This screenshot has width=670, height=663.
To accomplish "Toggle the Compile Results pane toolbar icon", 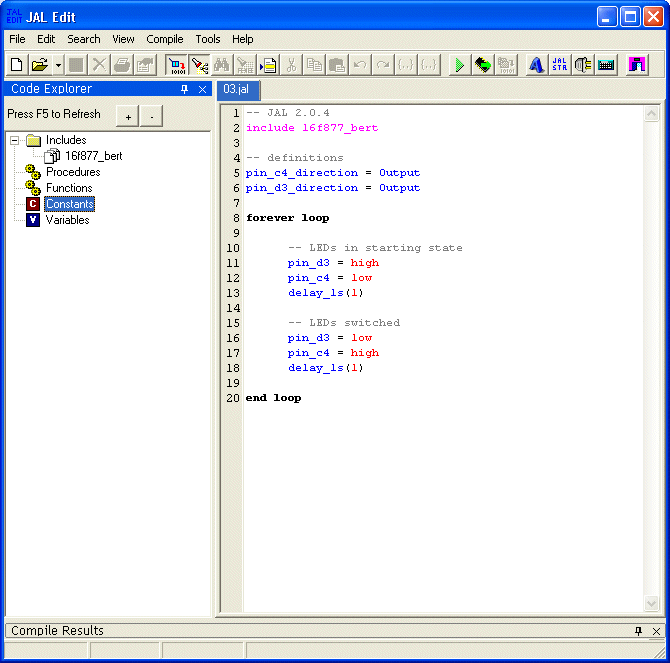I will tap(176, 65).
